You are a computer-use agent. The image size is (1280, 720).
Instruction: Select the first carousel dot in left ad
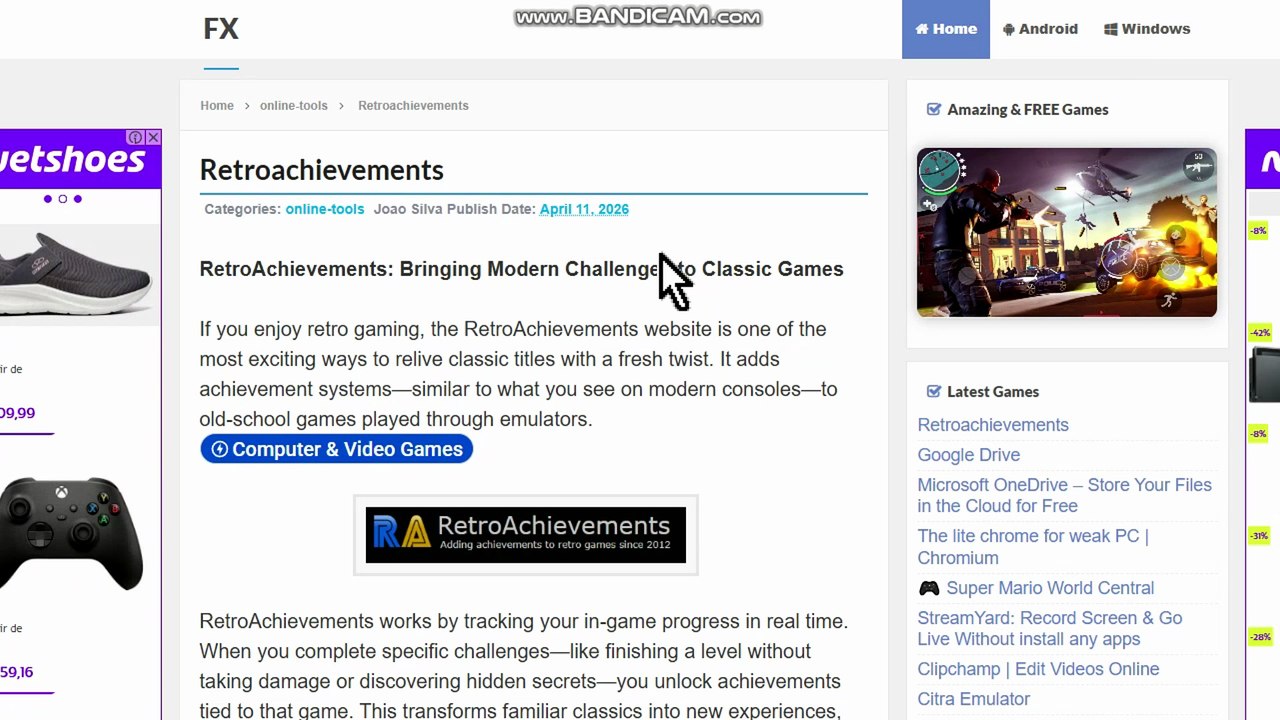click(x=47, y=199)
